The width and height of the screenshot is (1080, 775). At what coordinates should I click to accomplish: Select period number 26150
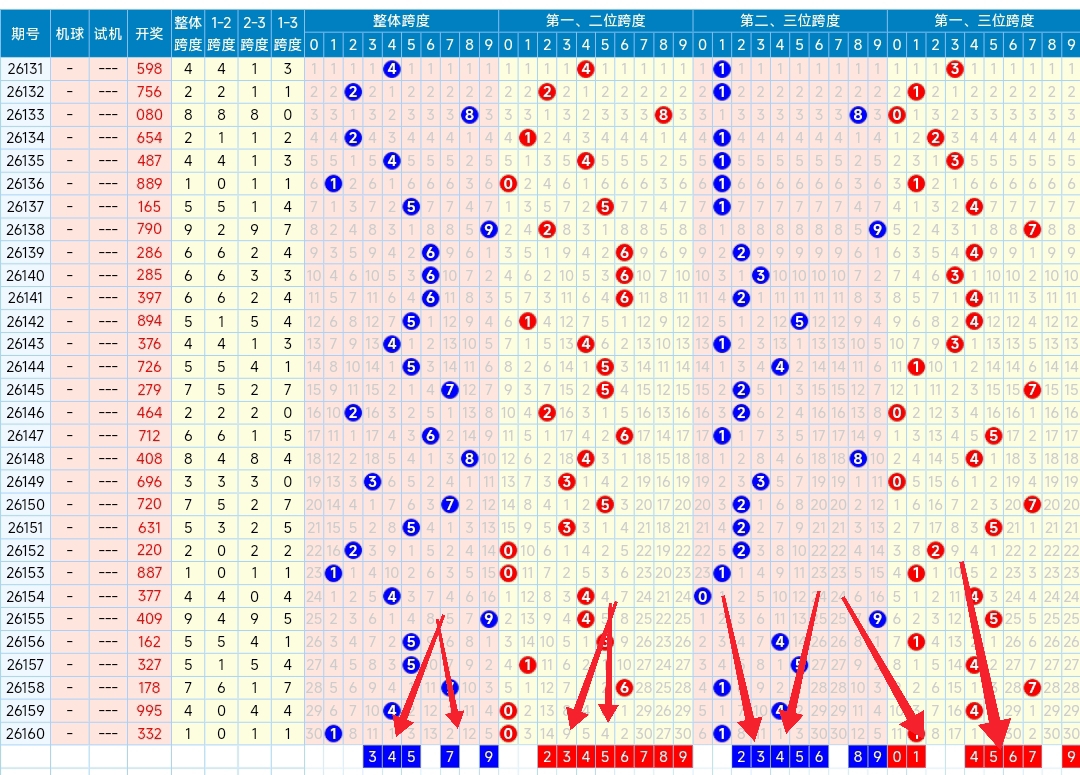click(25, 504)
